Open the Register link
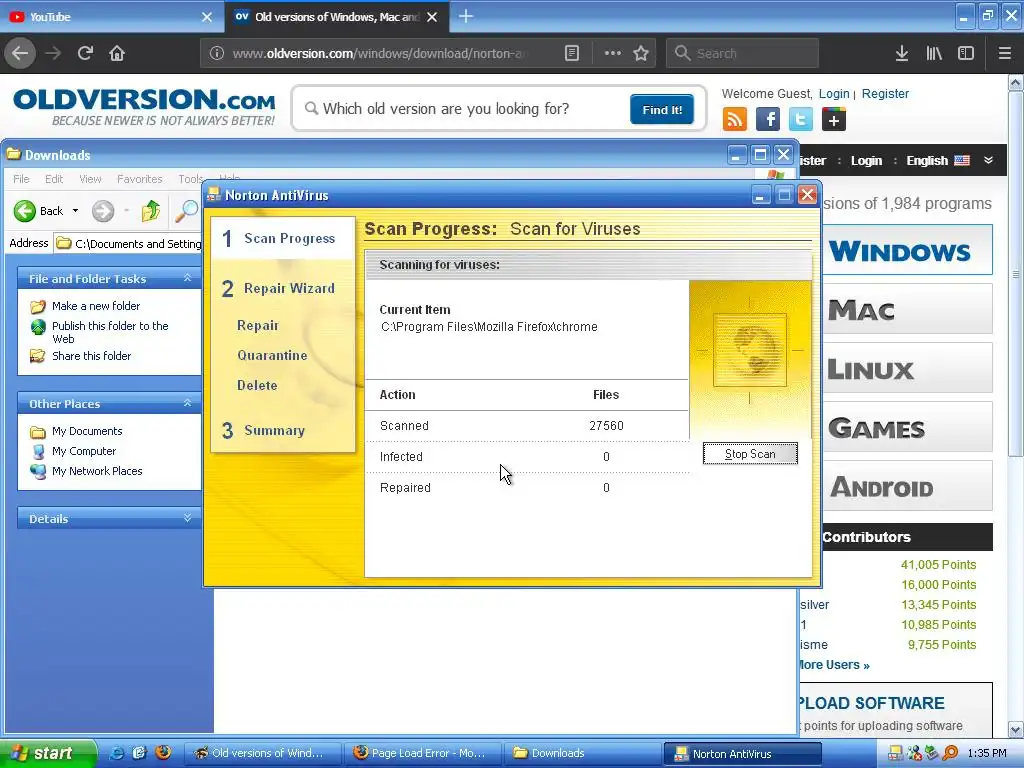The height and width of the screenshot is (768, 1024). click(885, 93)
